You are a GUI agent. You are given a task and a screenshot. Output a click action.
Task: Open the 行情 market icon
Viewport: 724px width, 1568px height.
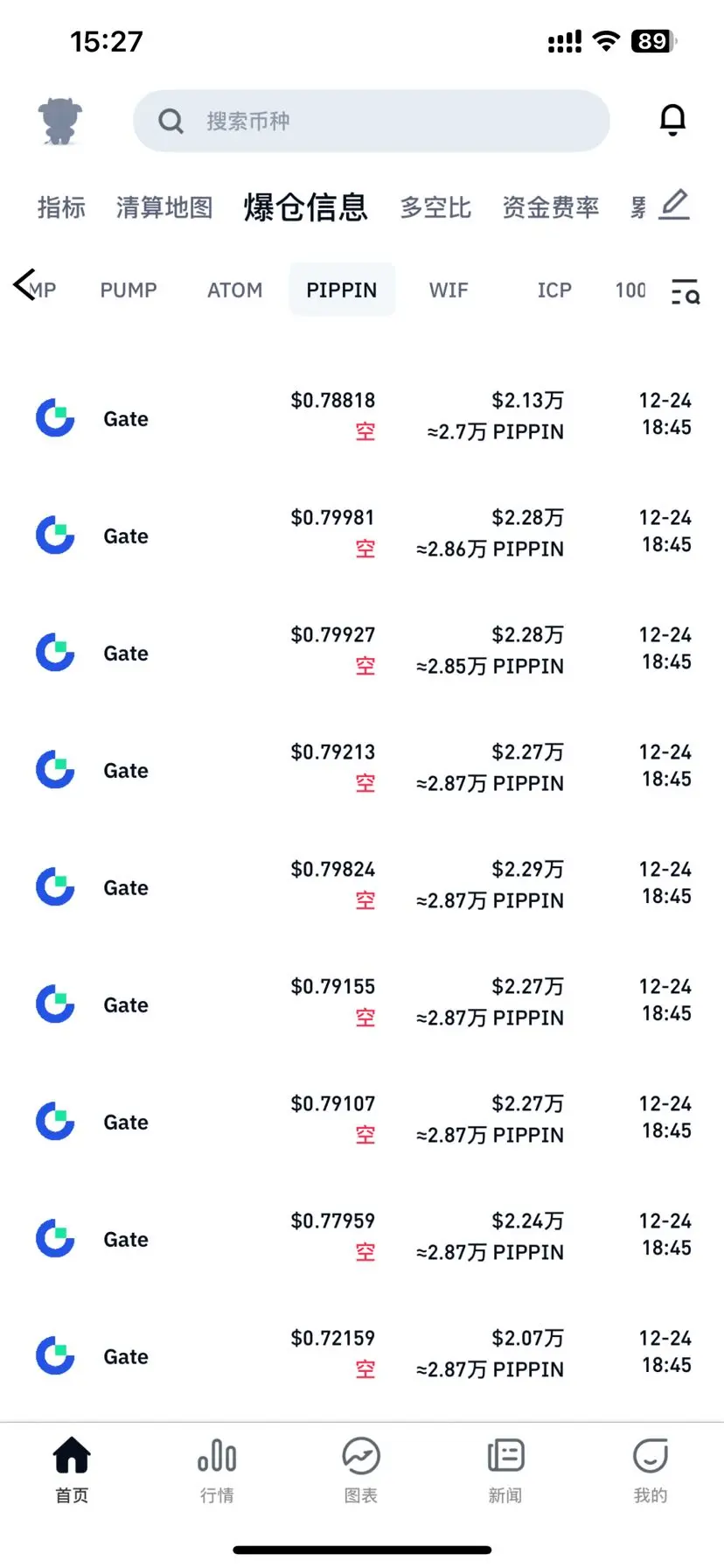coord(217,1456)
